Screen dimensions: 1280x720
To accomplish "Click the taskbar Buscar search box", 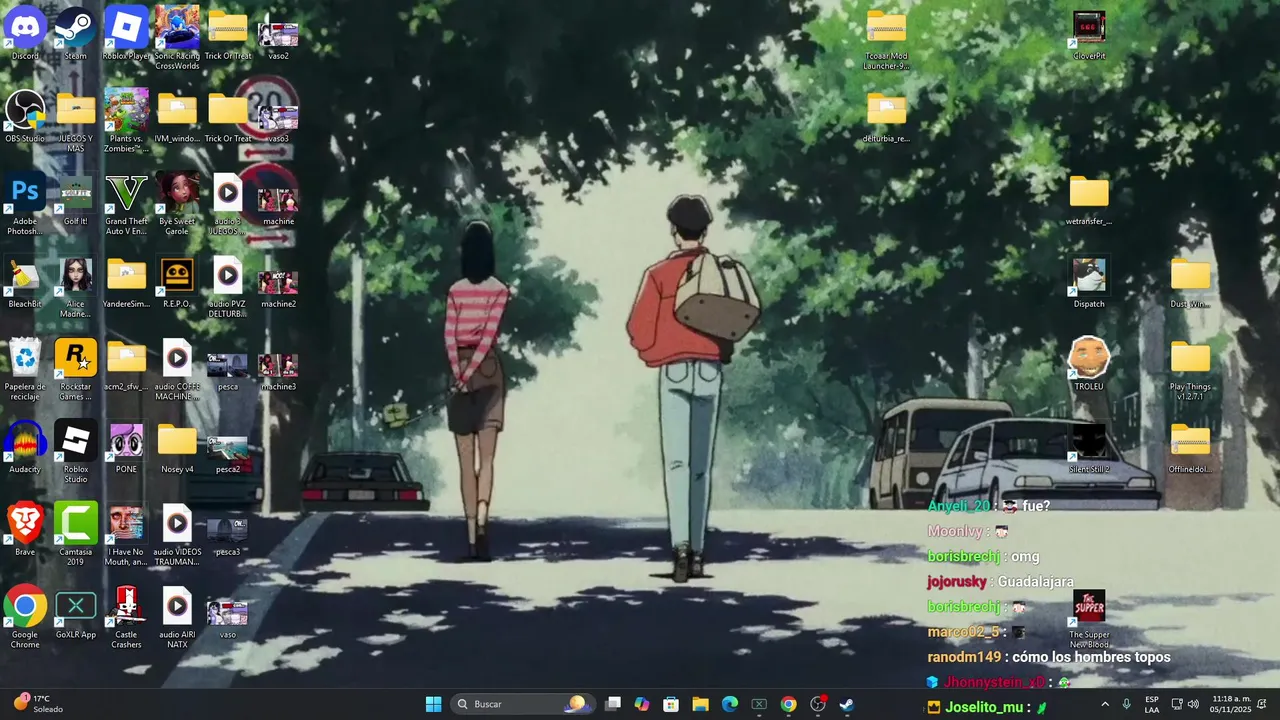I will [523, 704].
